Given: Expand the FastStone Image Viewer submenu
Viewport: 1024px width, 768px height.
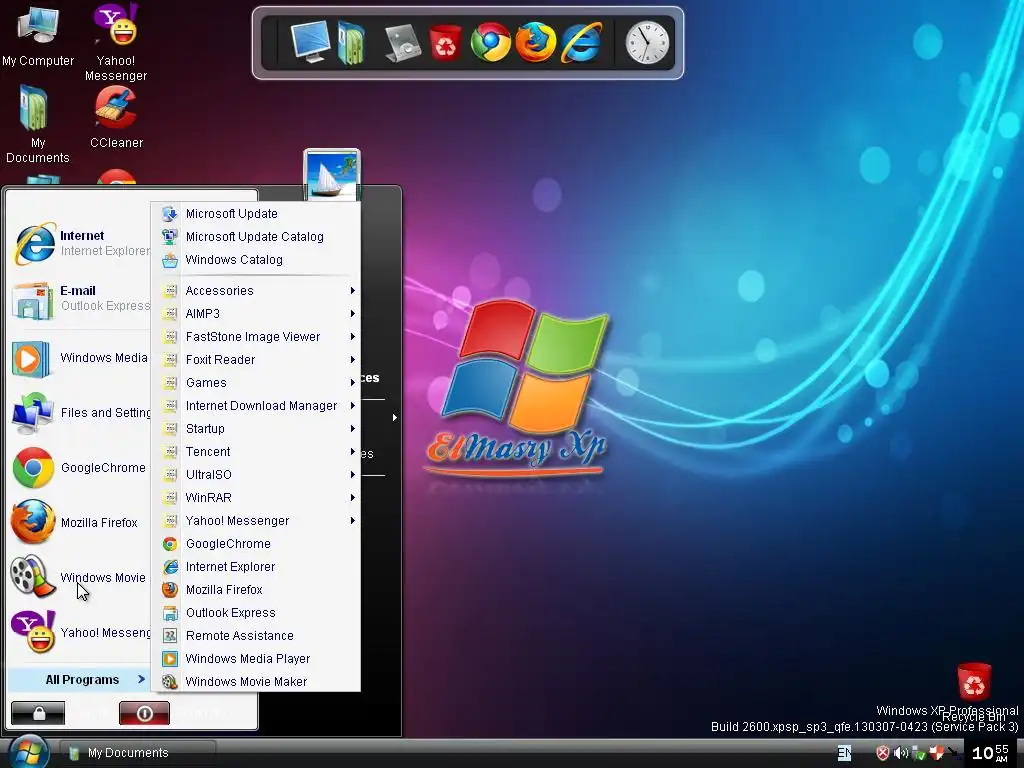Looking at the screenshot, I should pos(256,336).
